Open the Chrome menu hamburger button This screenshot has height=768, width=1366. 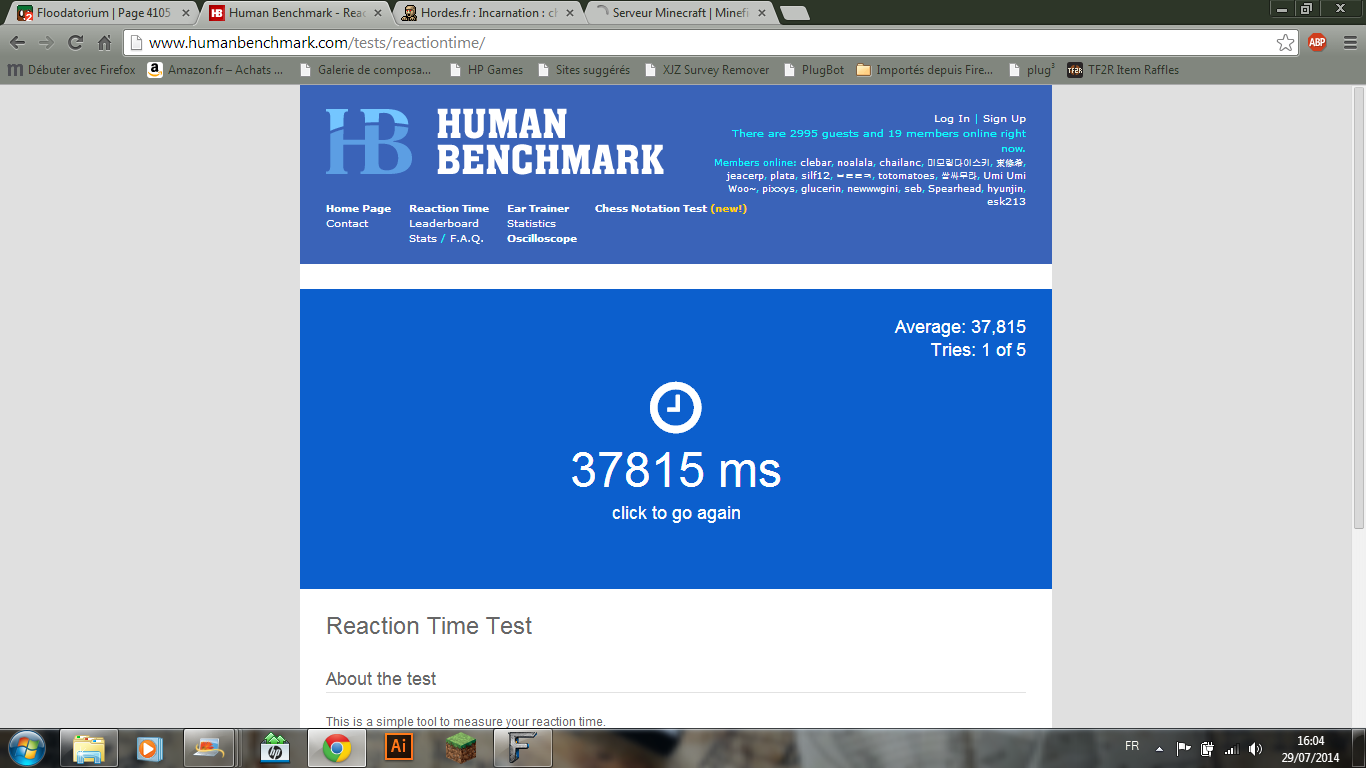[1347, 43]
